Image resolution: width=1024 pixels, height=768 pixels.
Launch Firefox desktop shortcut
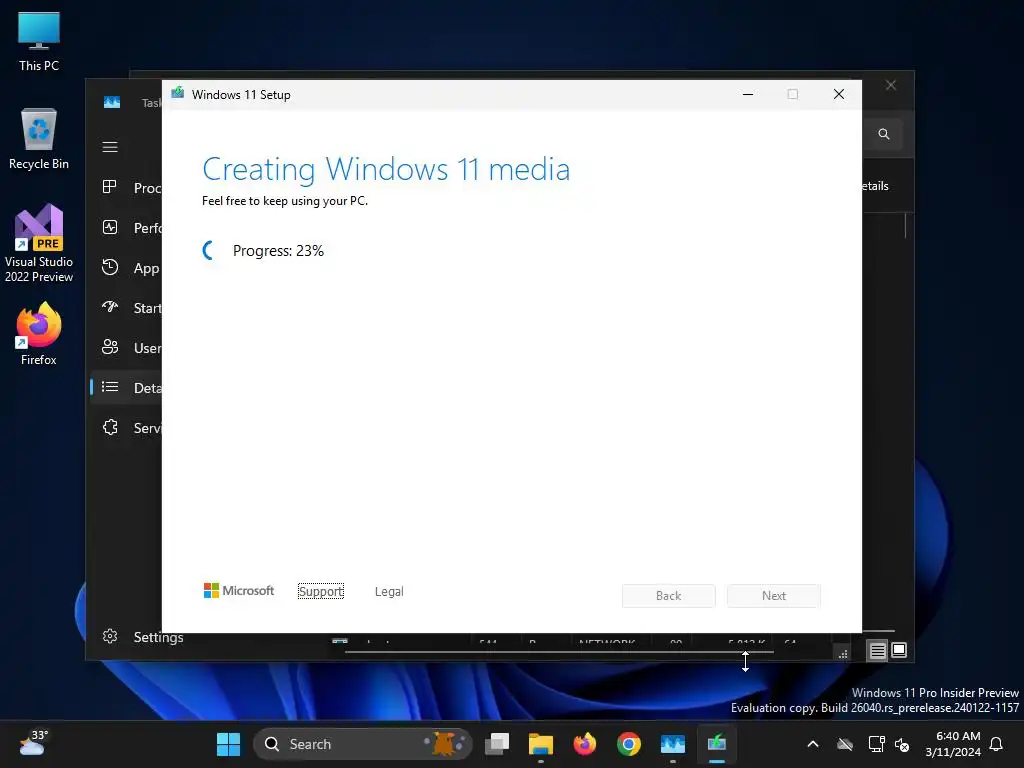[39, 334]
